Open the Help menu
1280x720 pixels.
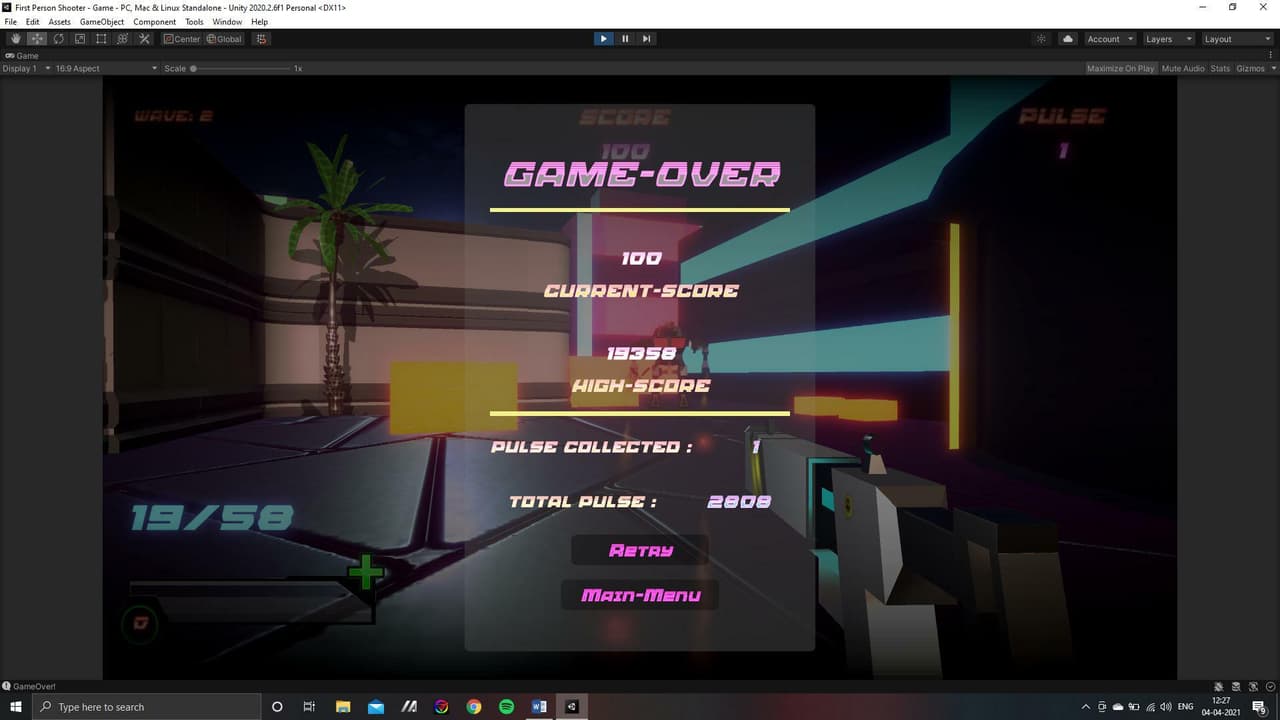click(260, 21)
